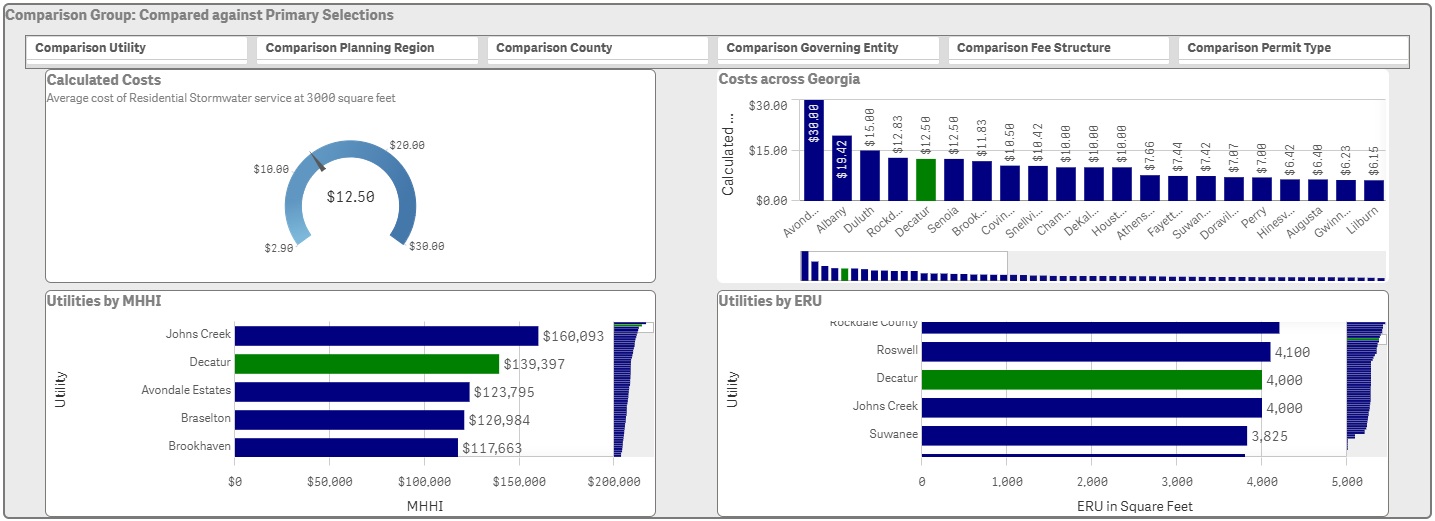Click the $2.90 gauge minimum label
The width and height of the screenshot is (1435, 521).
pos(279,248)
